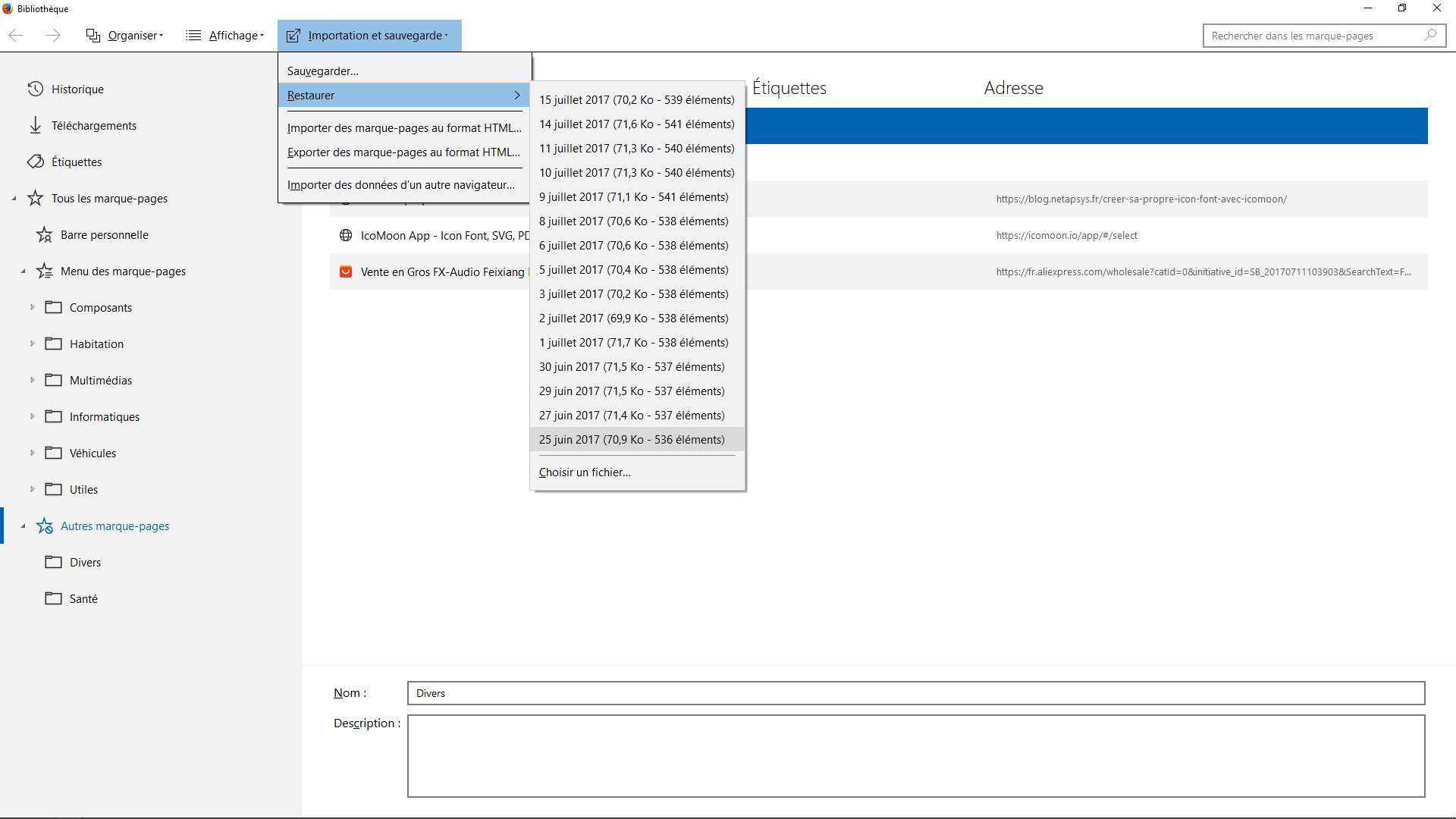Click the Barre personnelle star icon
This screenshot has height=819, width=1456.
tap(44, 234)
